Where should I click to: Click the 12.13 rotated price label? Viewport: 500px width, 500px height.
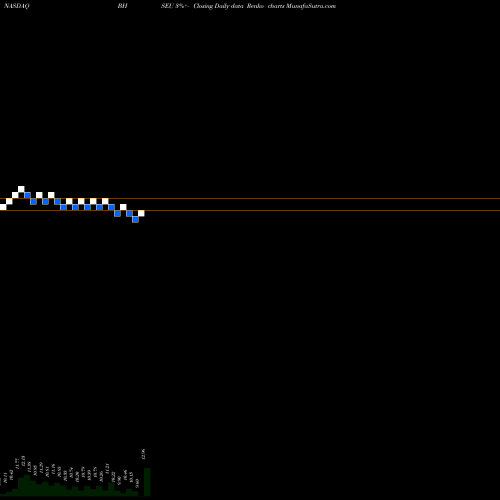tap(23, 461)
